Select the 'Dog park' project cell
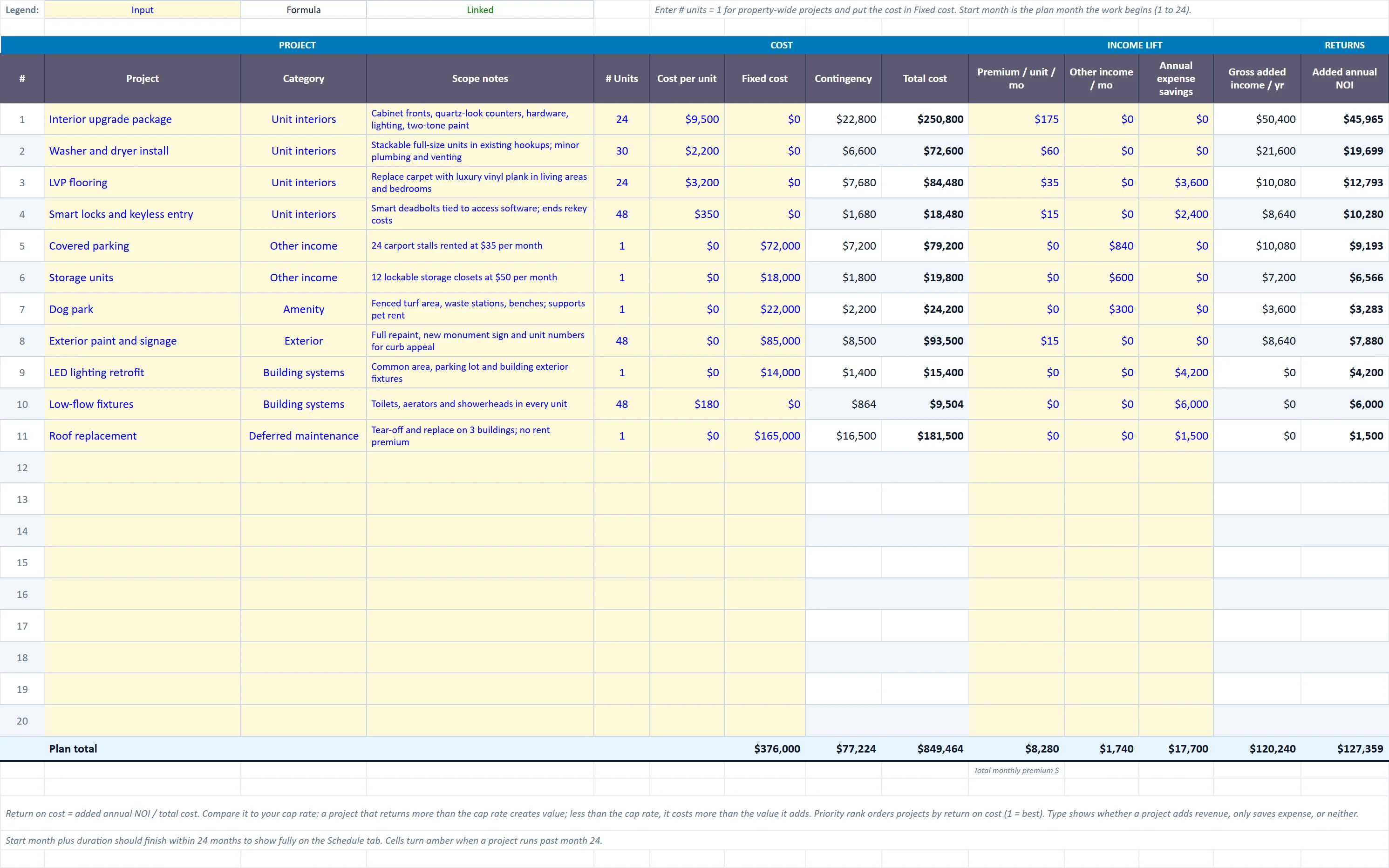This screenshot has height=868, width=1389. pos(142,309)
